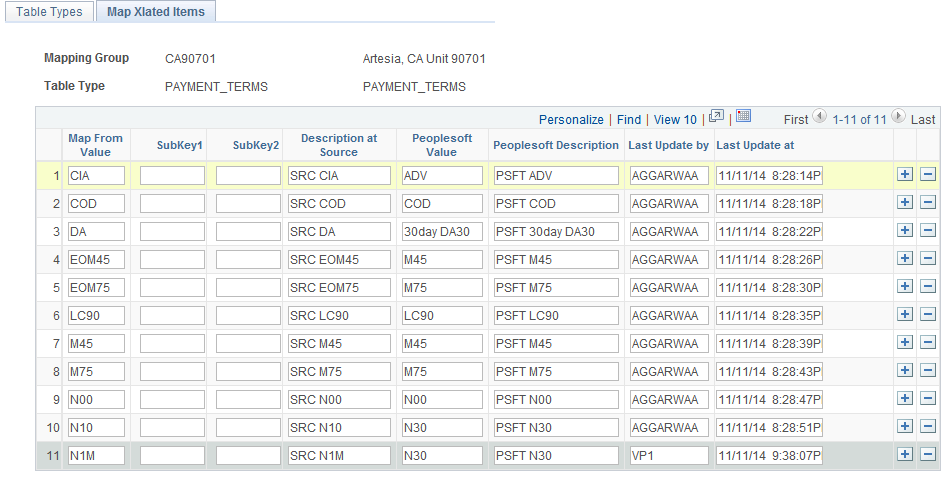Go to next rows arrow

click(x=900, y=118)
